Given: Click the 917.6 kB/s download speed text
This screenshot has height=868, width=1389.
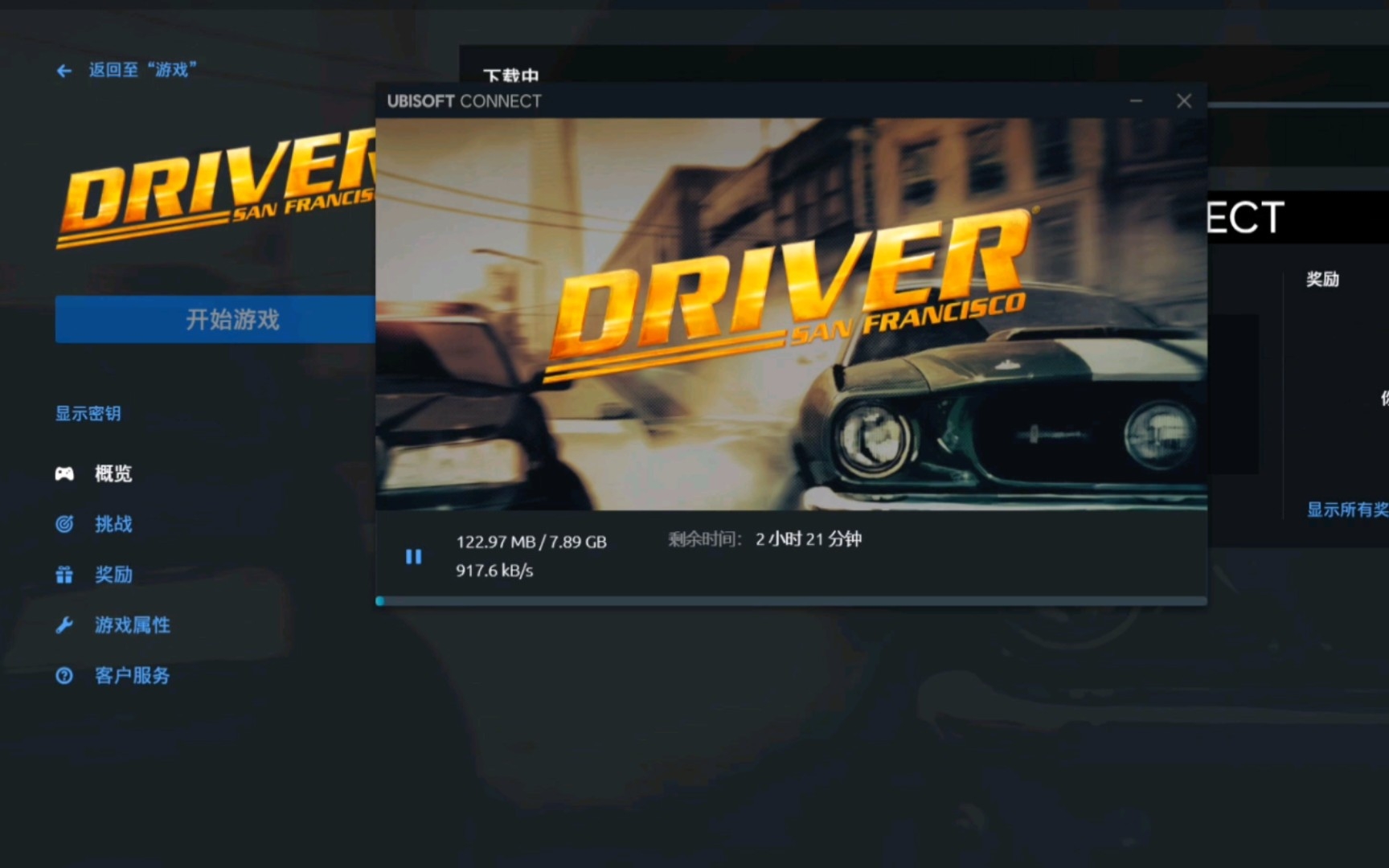Looking at the screenshot, I should 494,571.
